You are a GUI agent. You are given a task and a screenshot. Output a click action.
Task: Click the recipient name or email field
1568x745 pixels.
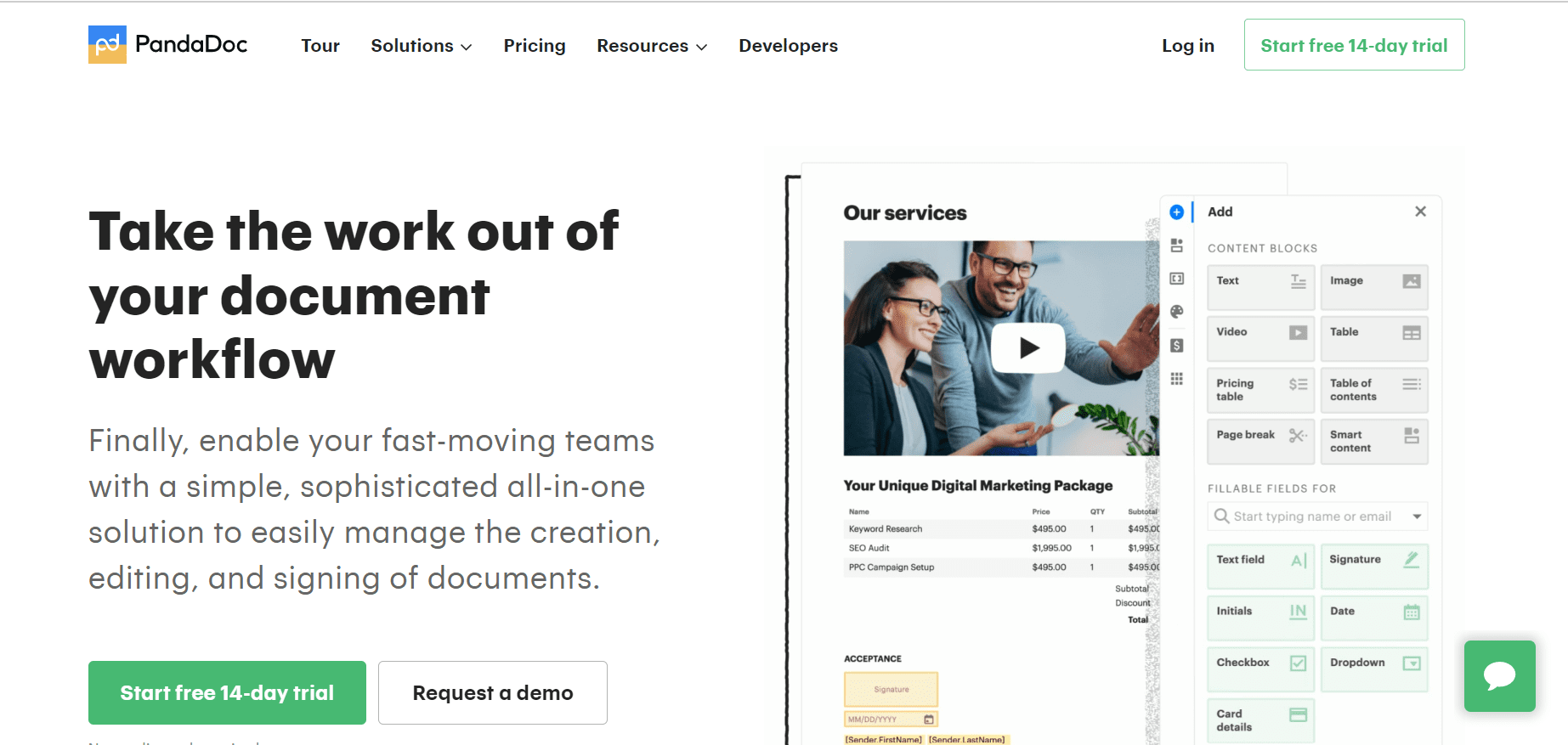click(1316, 516)
